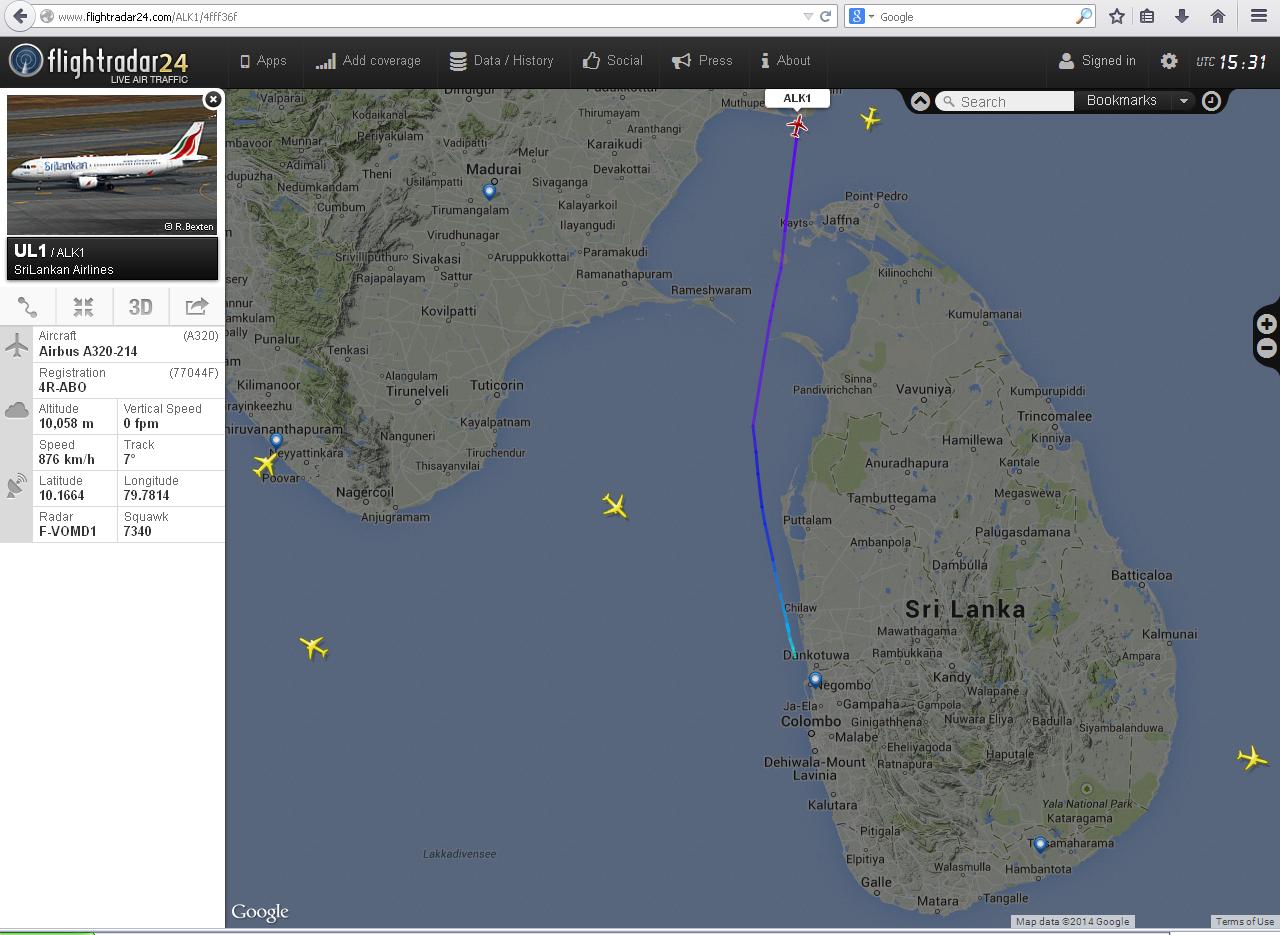Viewport: 1280px width, 935px height.
Task: Open the Social menu
Action: point(613,61)
